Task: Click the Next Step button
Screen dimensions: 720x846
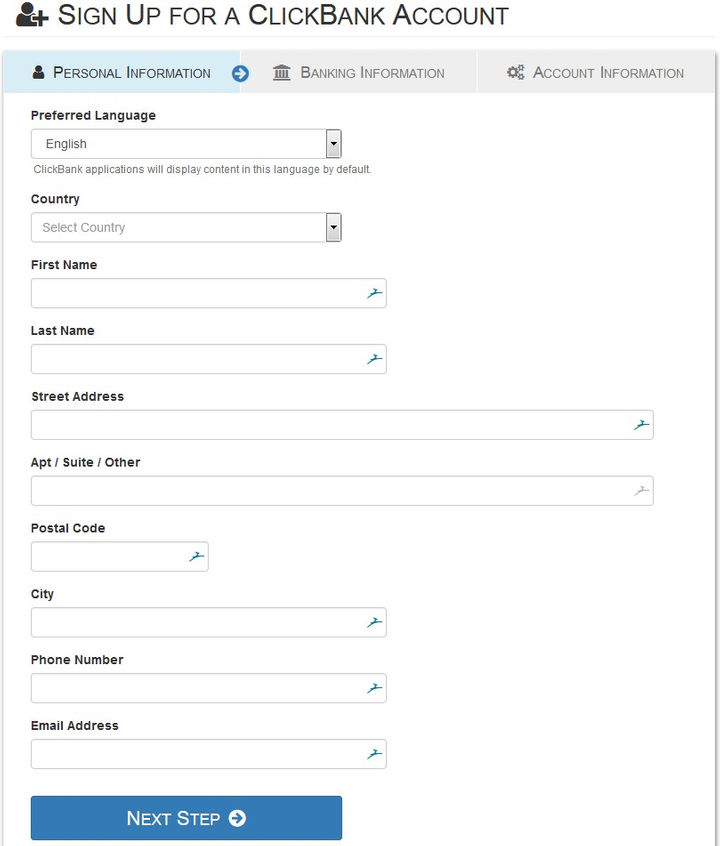Action: pos(186,818)
